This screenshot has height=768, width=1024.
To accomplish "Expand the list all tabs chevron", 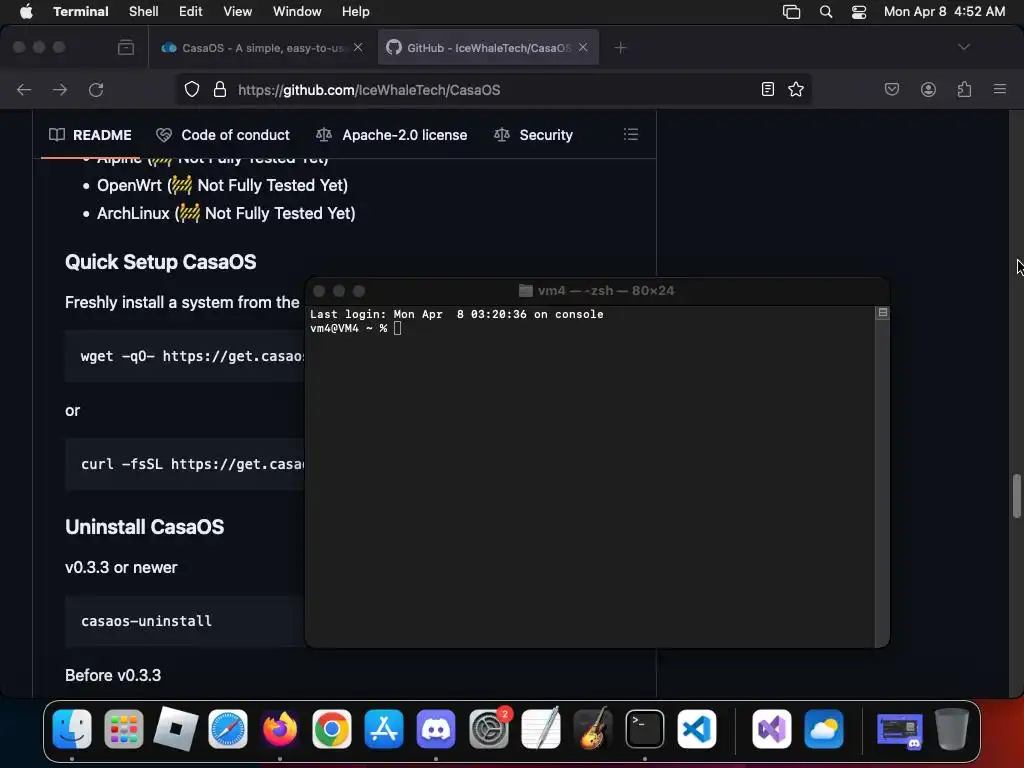I will click(x=964, y=47).
